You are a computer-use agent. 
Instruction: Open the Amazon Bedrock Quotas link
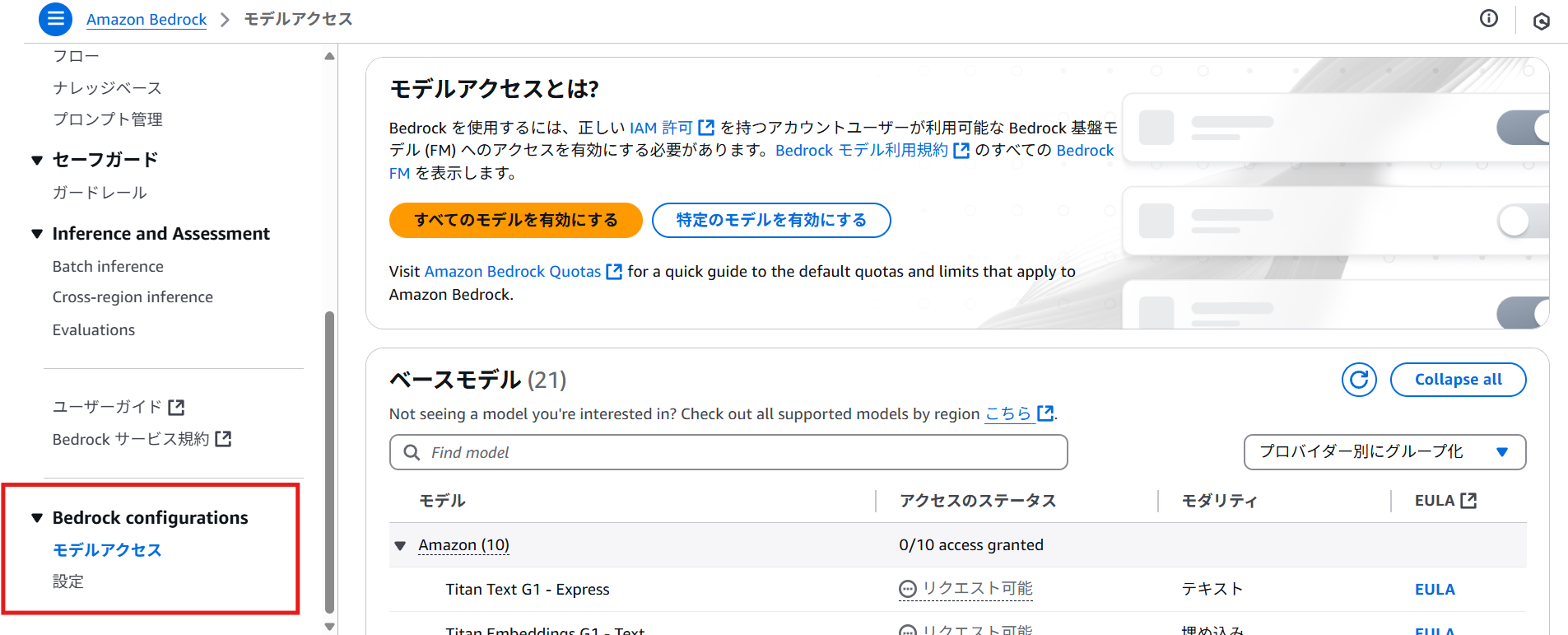tap(513, 272)
